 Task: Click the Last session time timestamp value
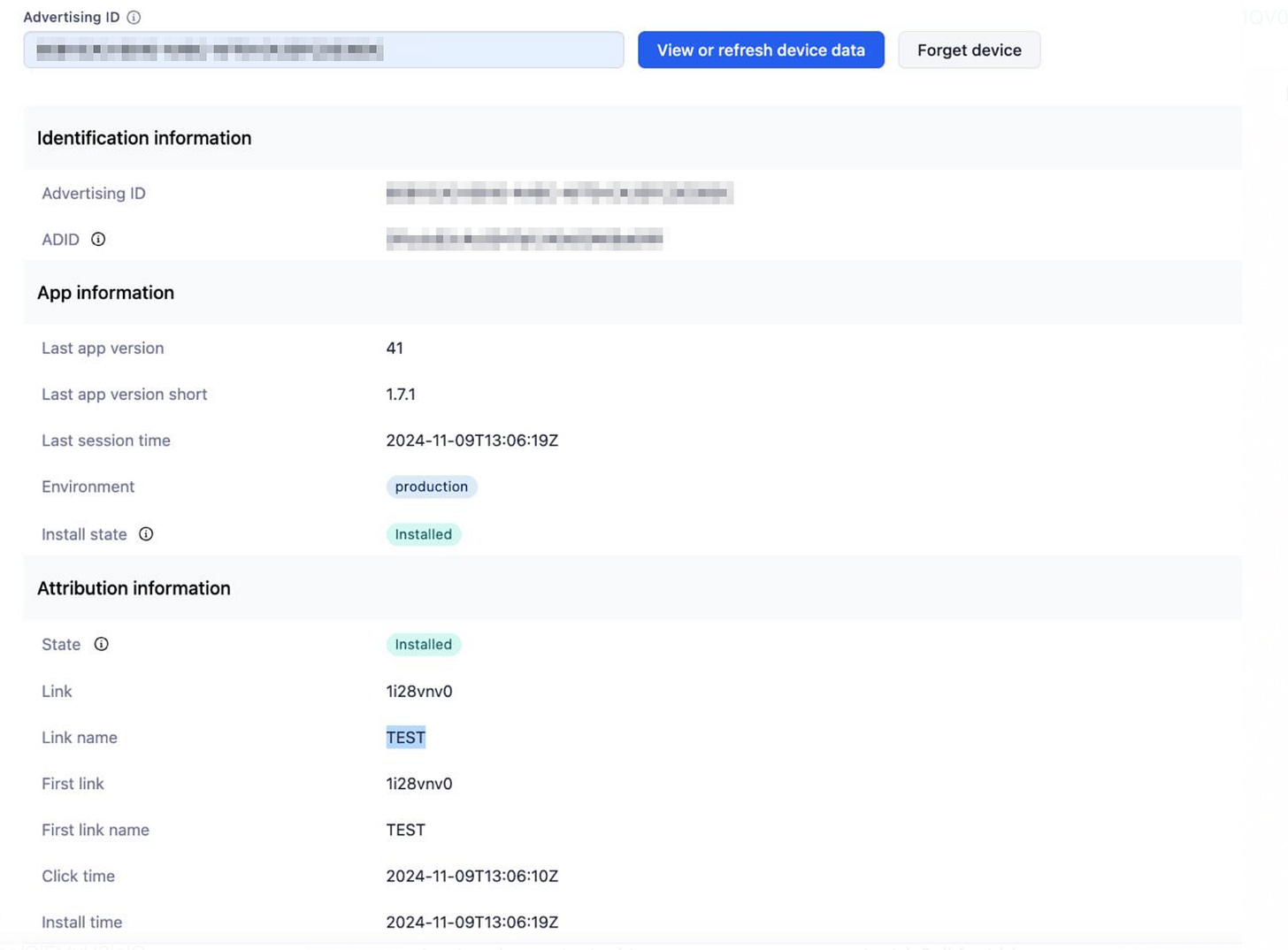(472, 440)
